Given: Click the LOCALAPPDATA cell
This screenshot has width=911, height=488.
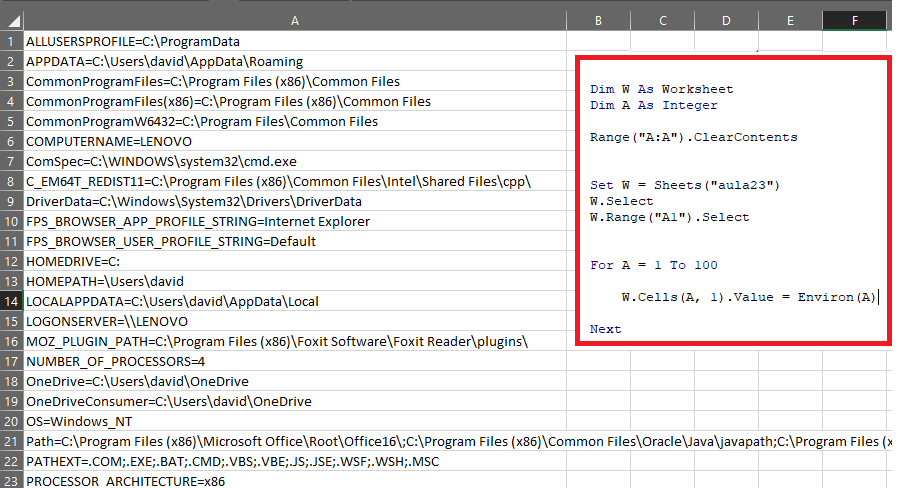Looking at the screenshot, I should [x=295, y=302].
